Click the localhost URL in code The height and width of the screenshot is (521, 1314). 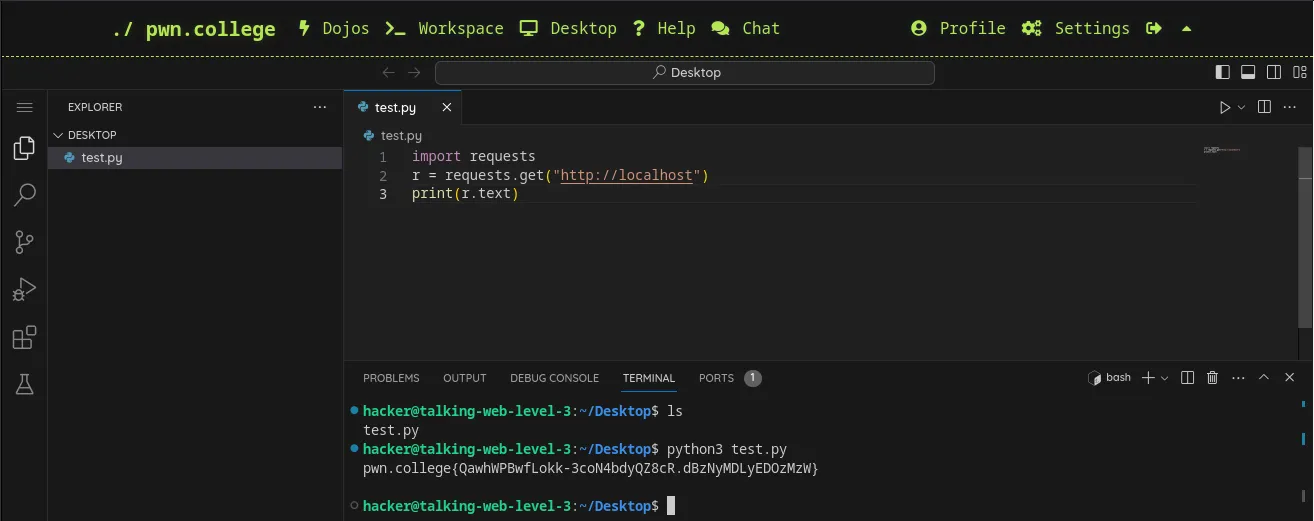[x=627, y=176]
